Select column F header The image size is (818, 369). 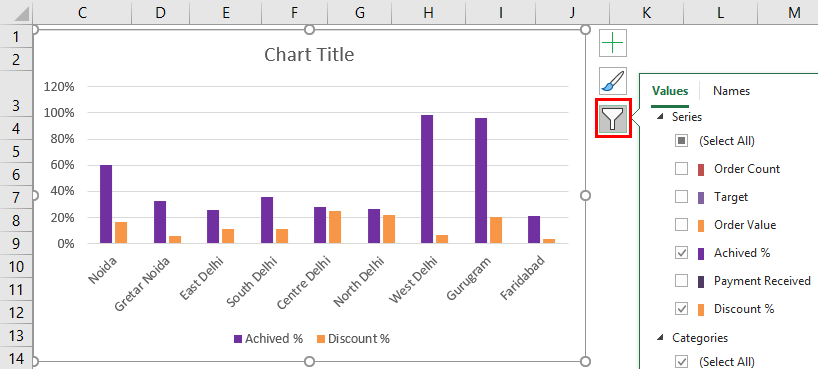pos(294,13)
